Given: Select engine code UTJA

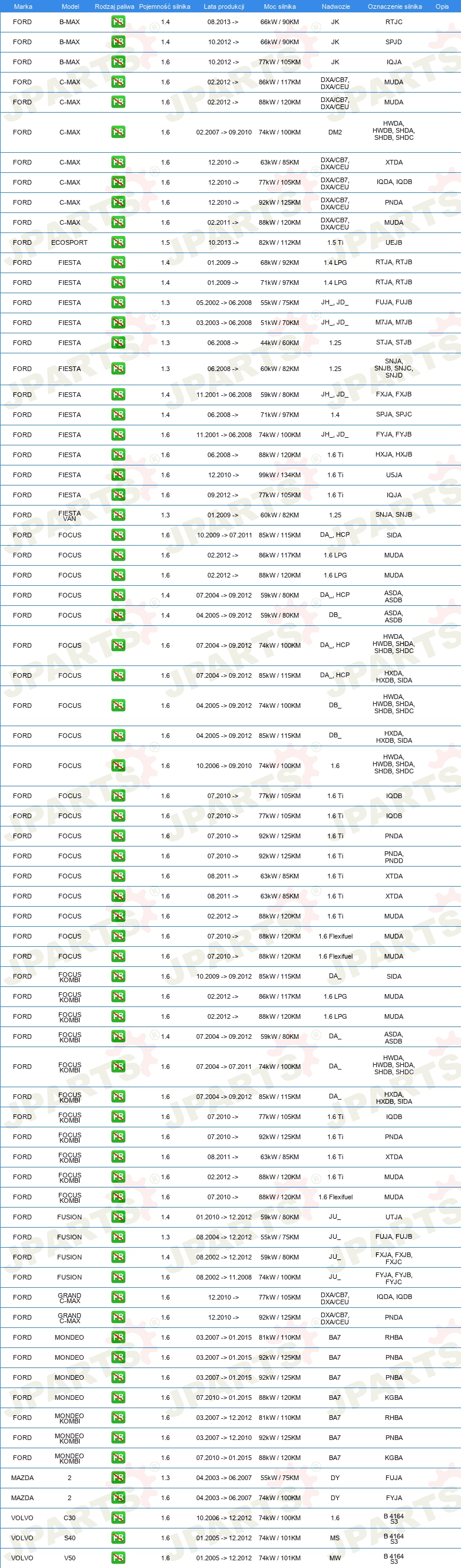Looking at the screenshot, I should coord(393,1217).
